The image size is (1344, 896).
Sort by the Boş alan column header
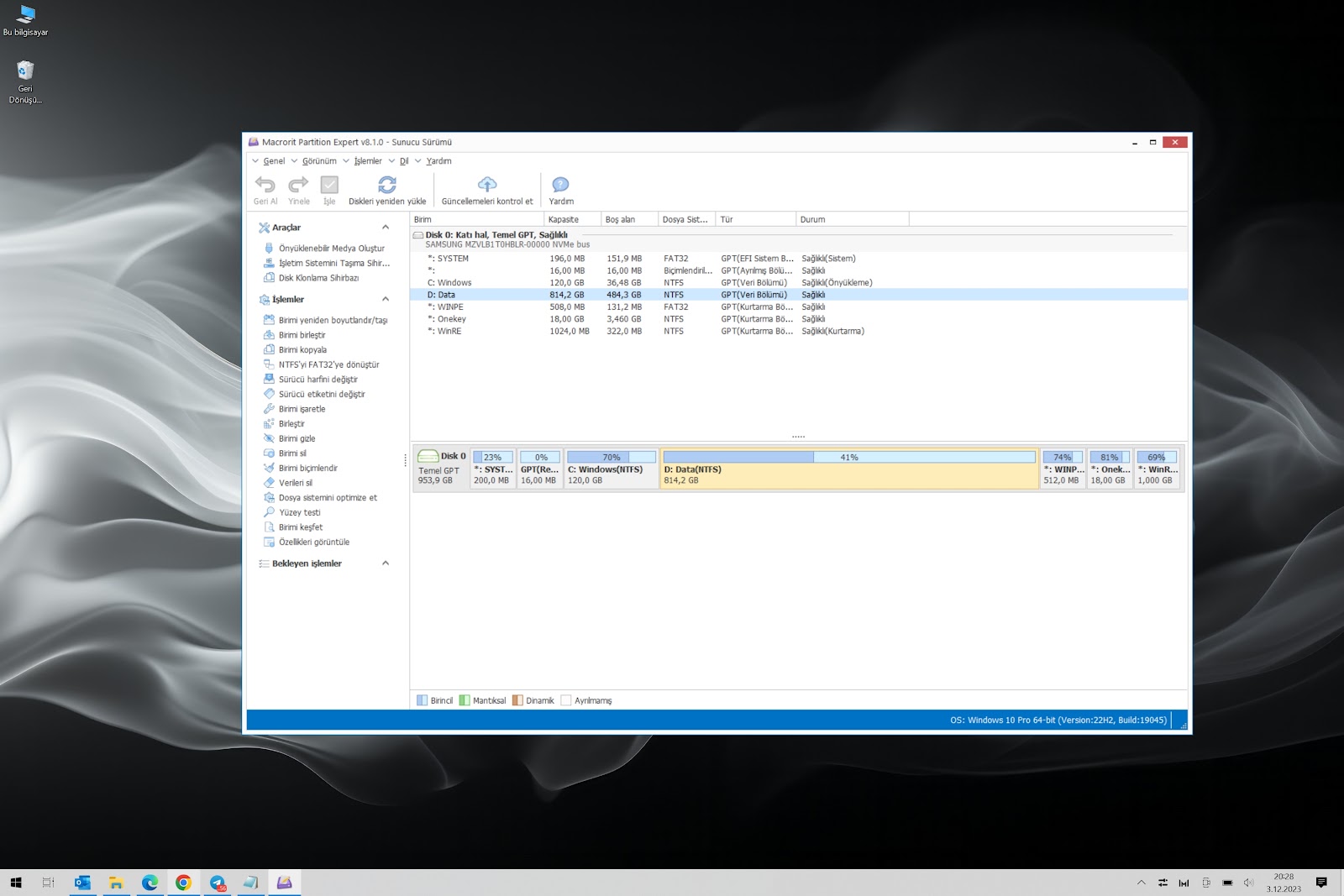pyautogui.click(x=630, y=219)
